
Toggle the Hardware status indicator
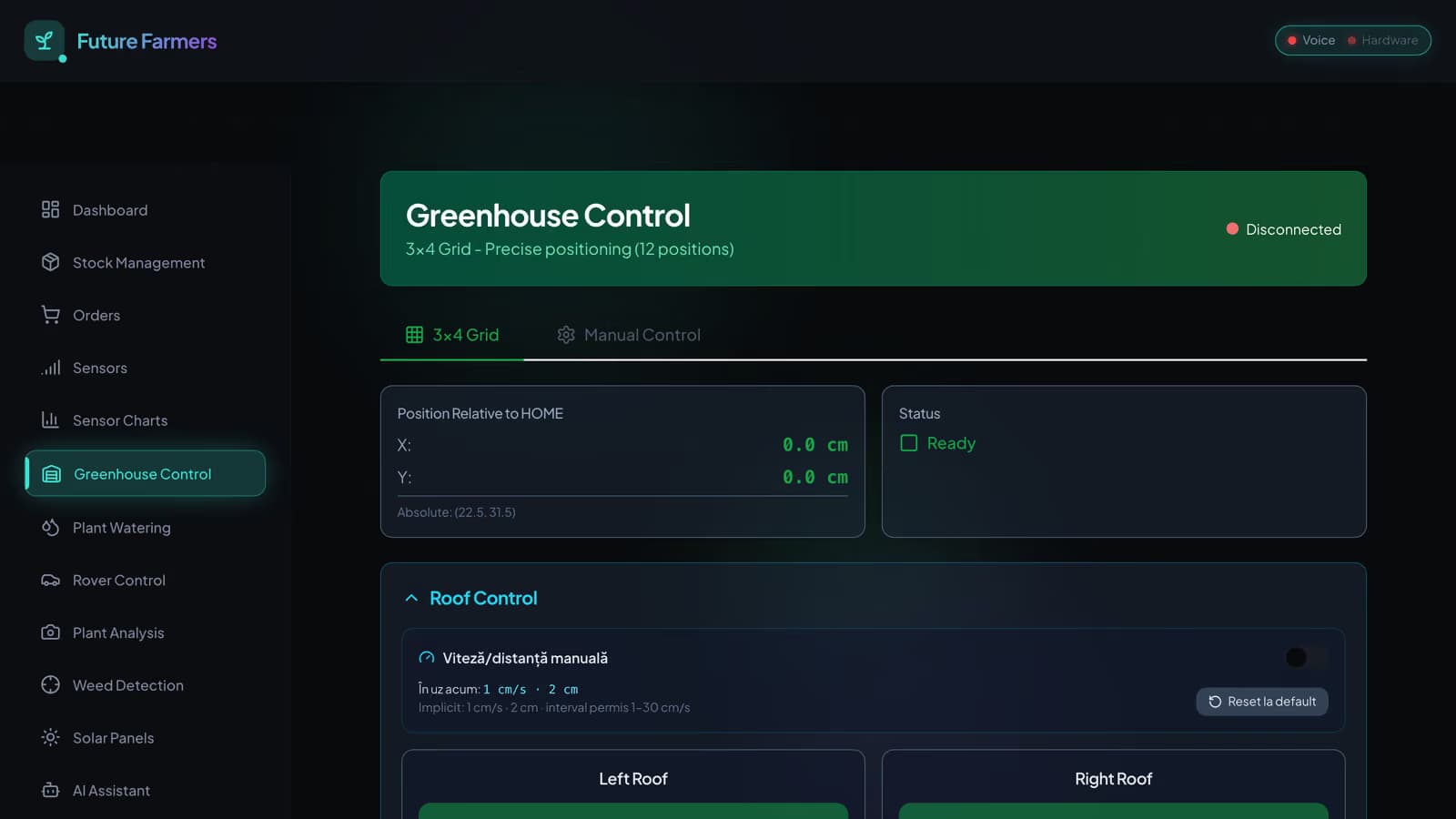click(x=1382, y=40)
